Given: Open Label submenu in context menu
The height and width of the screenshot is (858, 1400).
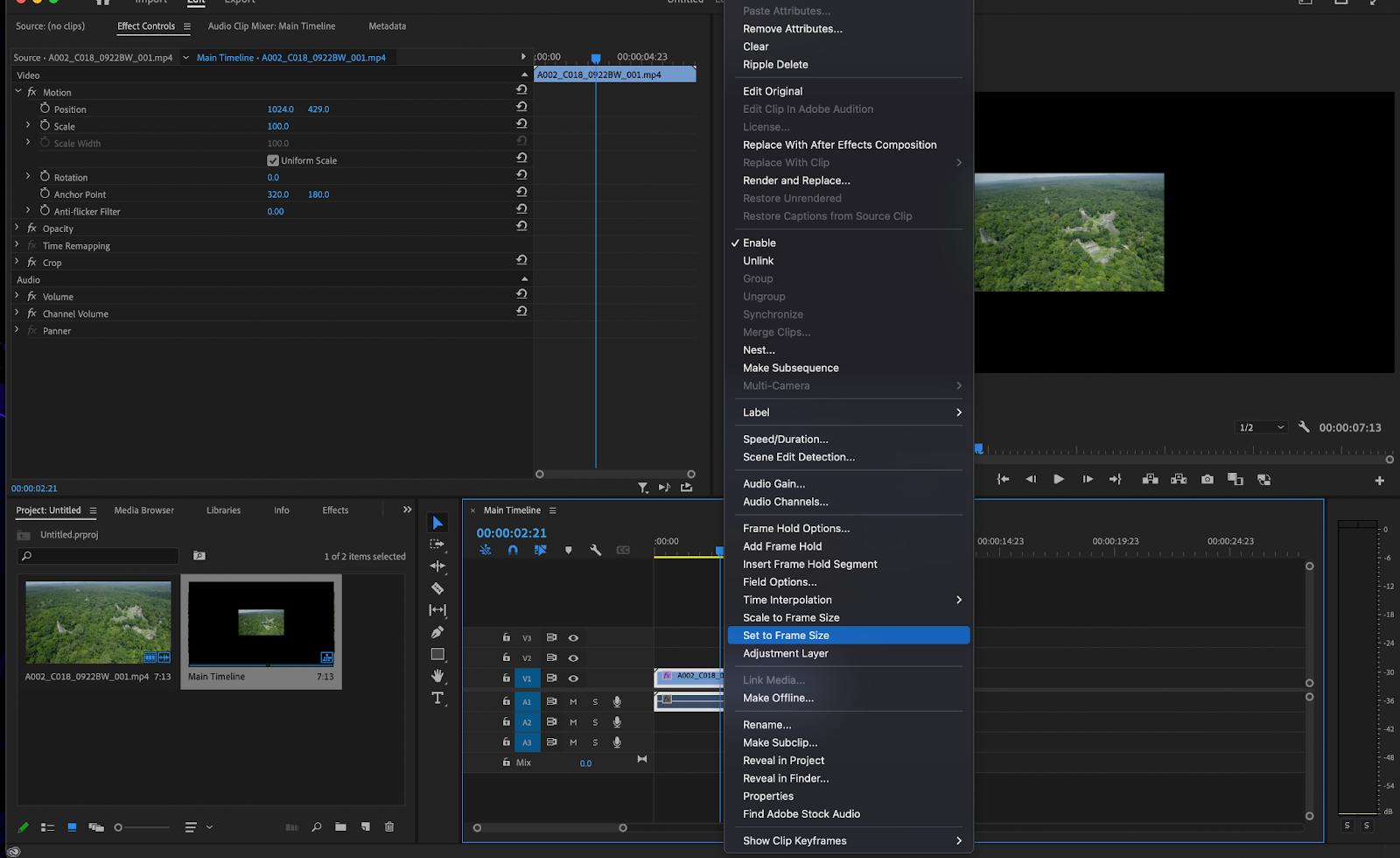Looking at the screenshot, I should pyautogui.click(x=849, y=412).
